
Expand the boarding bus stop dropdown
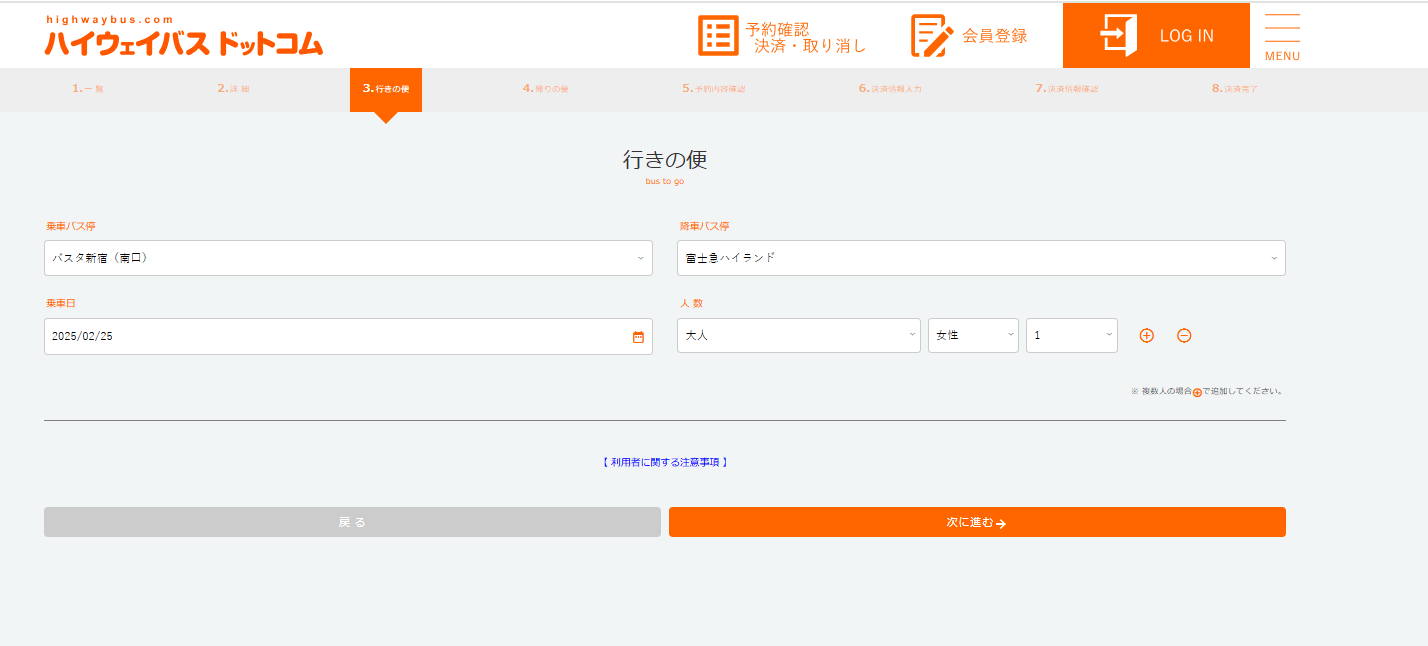348,258
